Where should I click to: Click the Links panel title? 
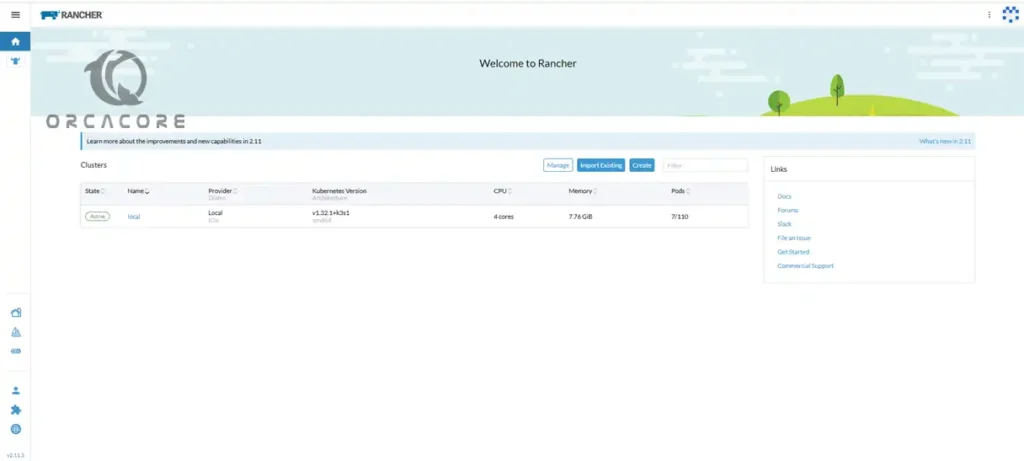(x=778, y=169)
